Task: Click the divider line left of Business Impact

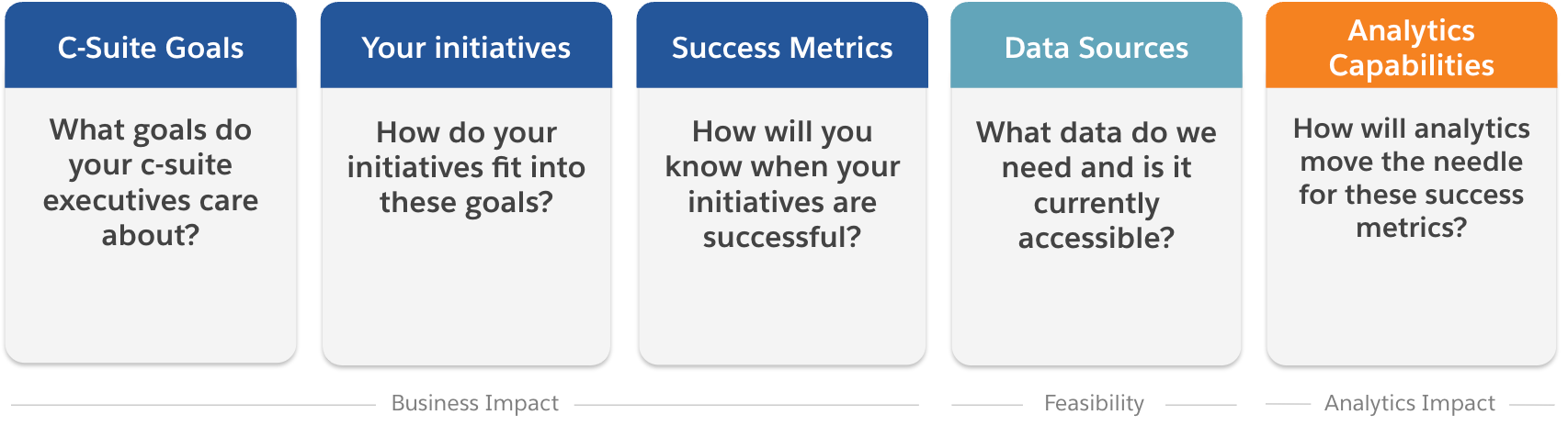Action: click(193, 405)
